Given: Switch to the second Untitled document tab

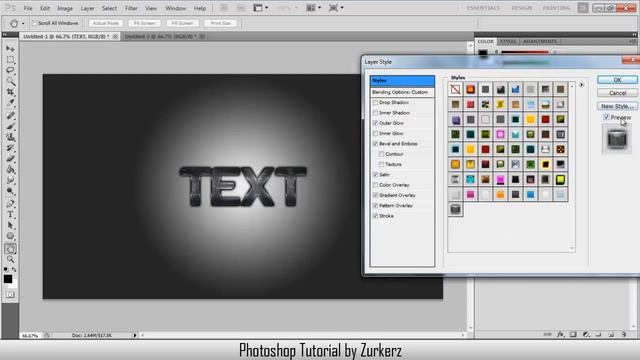Looking at the screenshot, I should coord(161,36).
